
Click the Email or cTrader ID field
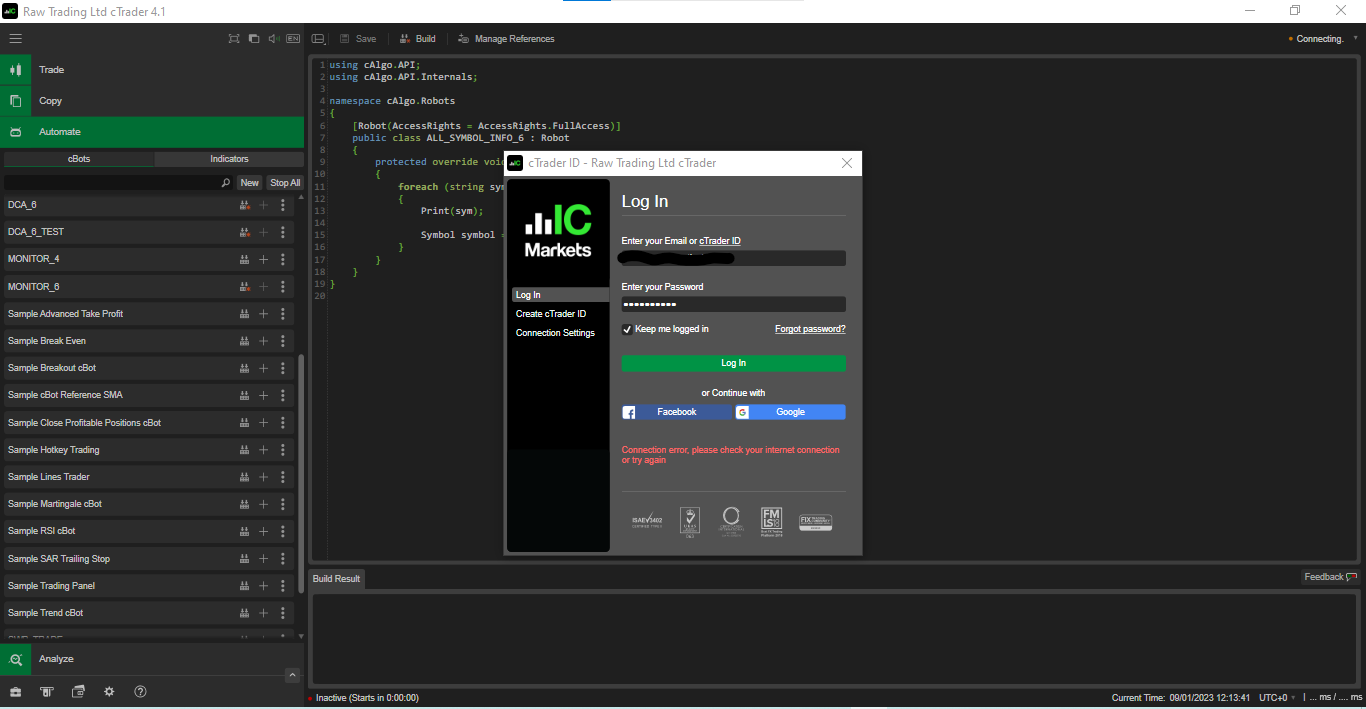[733, 258]
